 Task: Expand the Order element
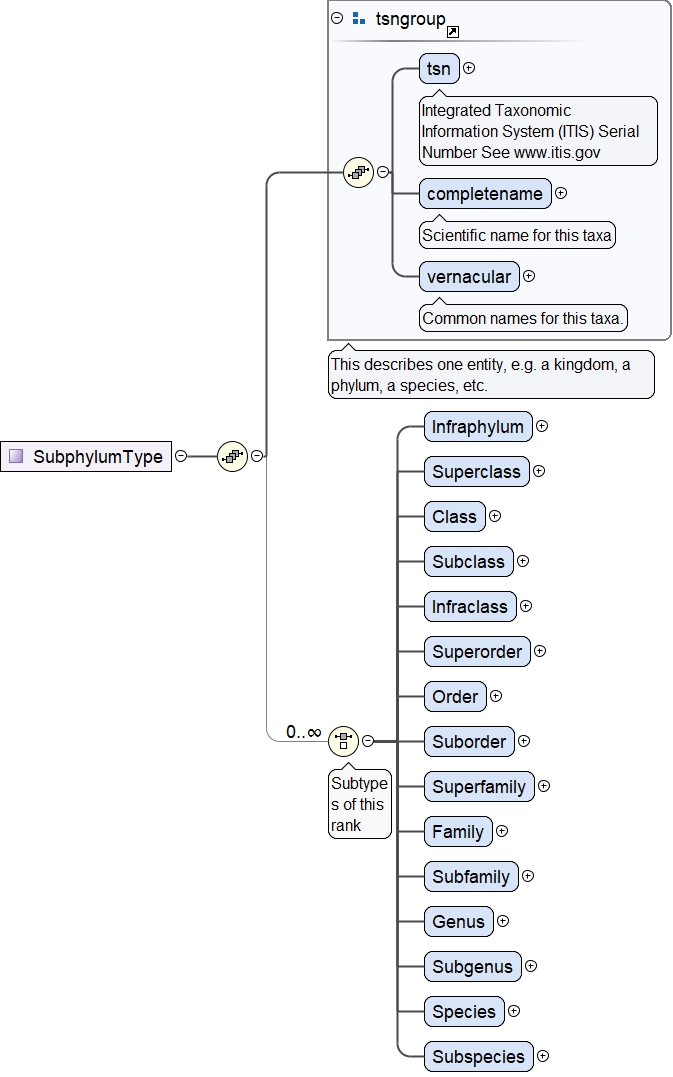point(496,696)
